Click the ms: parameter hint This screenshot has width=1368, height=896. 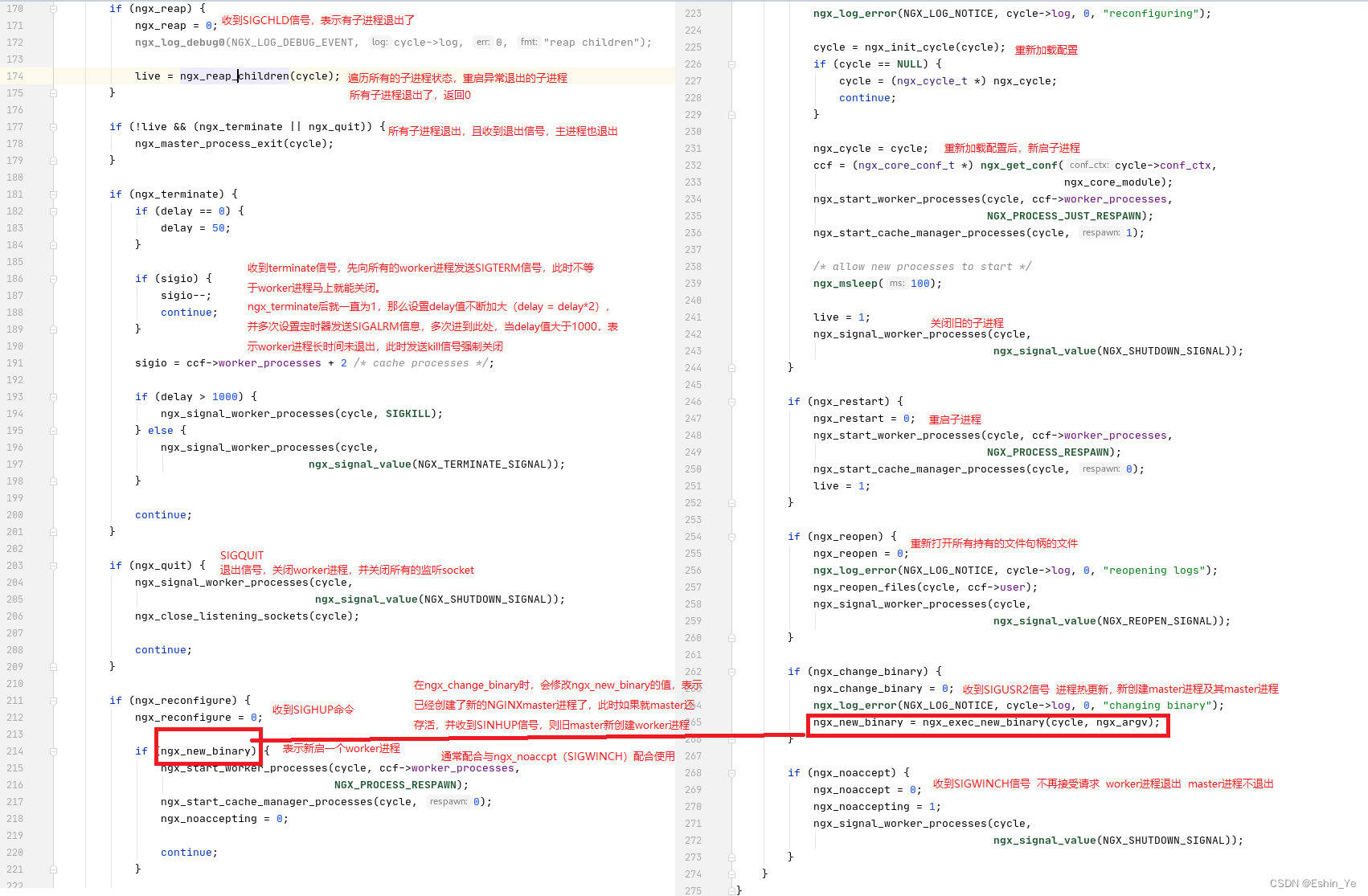tap(897, 284)
